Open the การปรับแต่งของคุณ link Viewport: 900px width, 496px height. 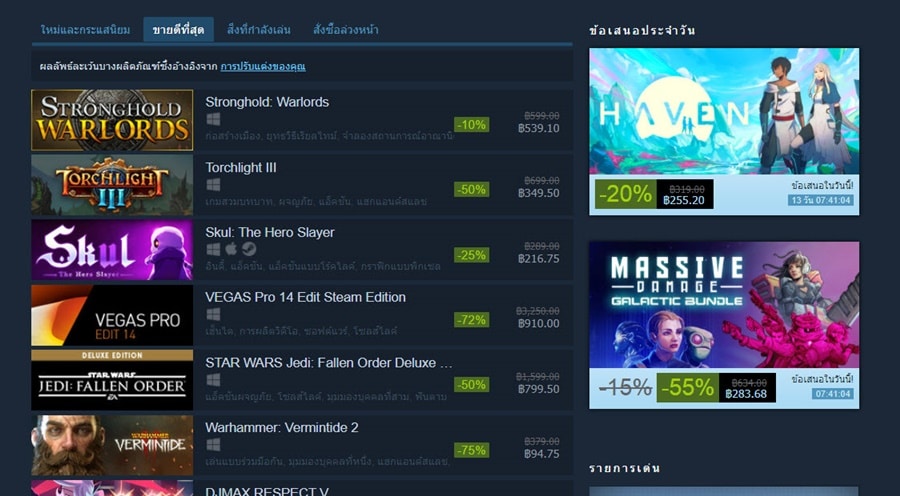263,67
